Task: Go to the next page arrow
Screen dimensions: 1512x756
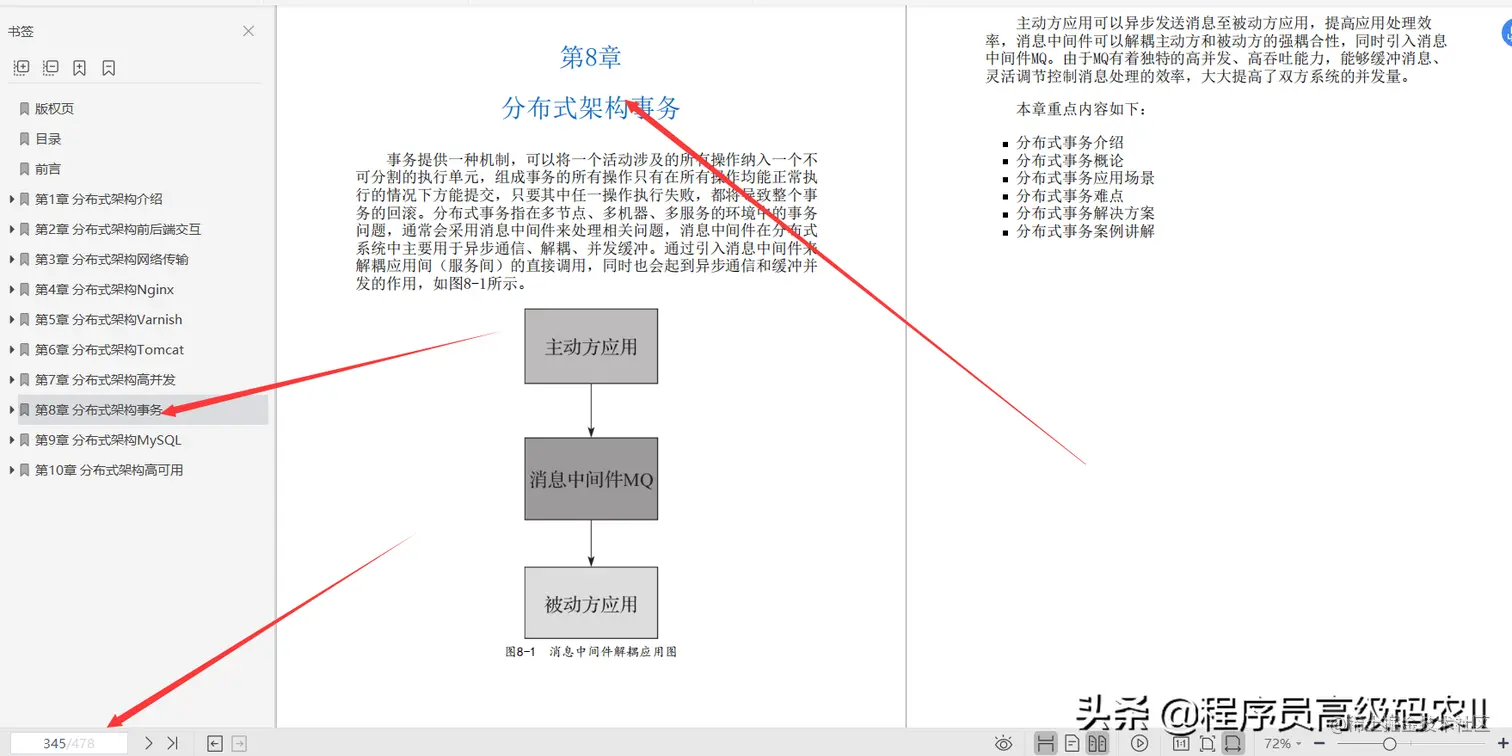Action: tap(148, 743)
